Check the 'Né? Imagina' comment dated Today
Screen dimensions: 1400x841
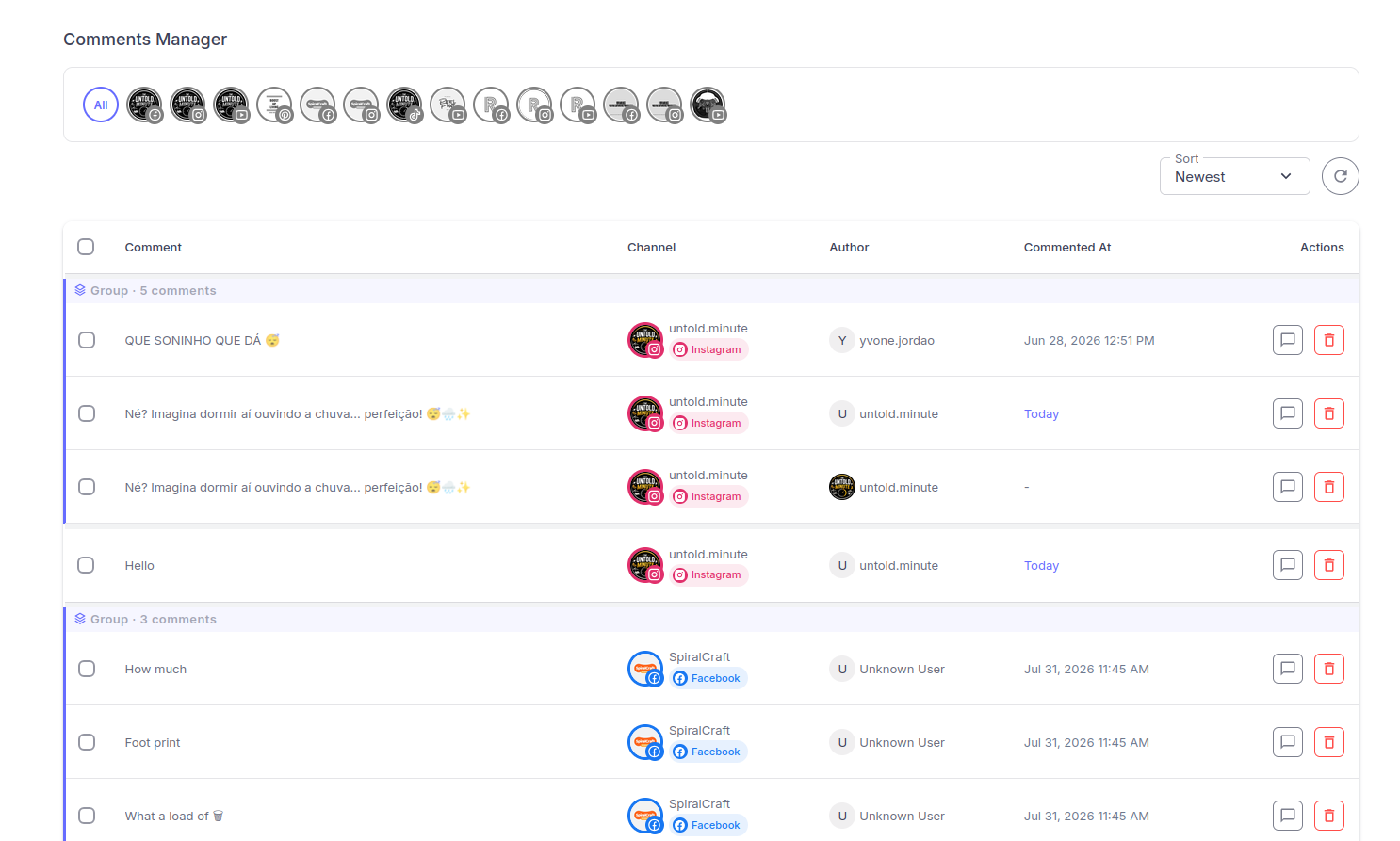point(87,413)
